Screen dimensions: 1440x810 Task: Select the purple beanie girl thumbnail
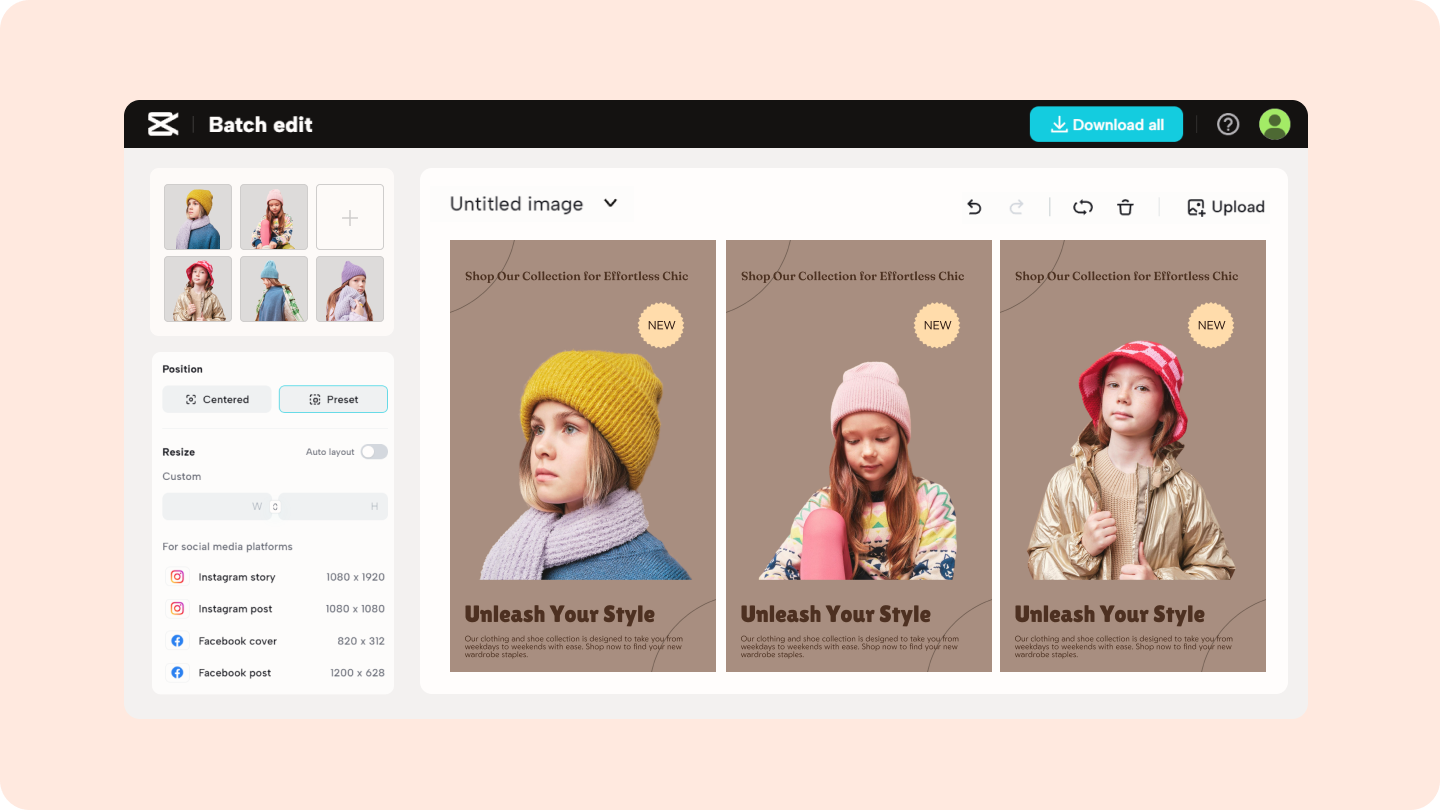(x=350, y=289)
